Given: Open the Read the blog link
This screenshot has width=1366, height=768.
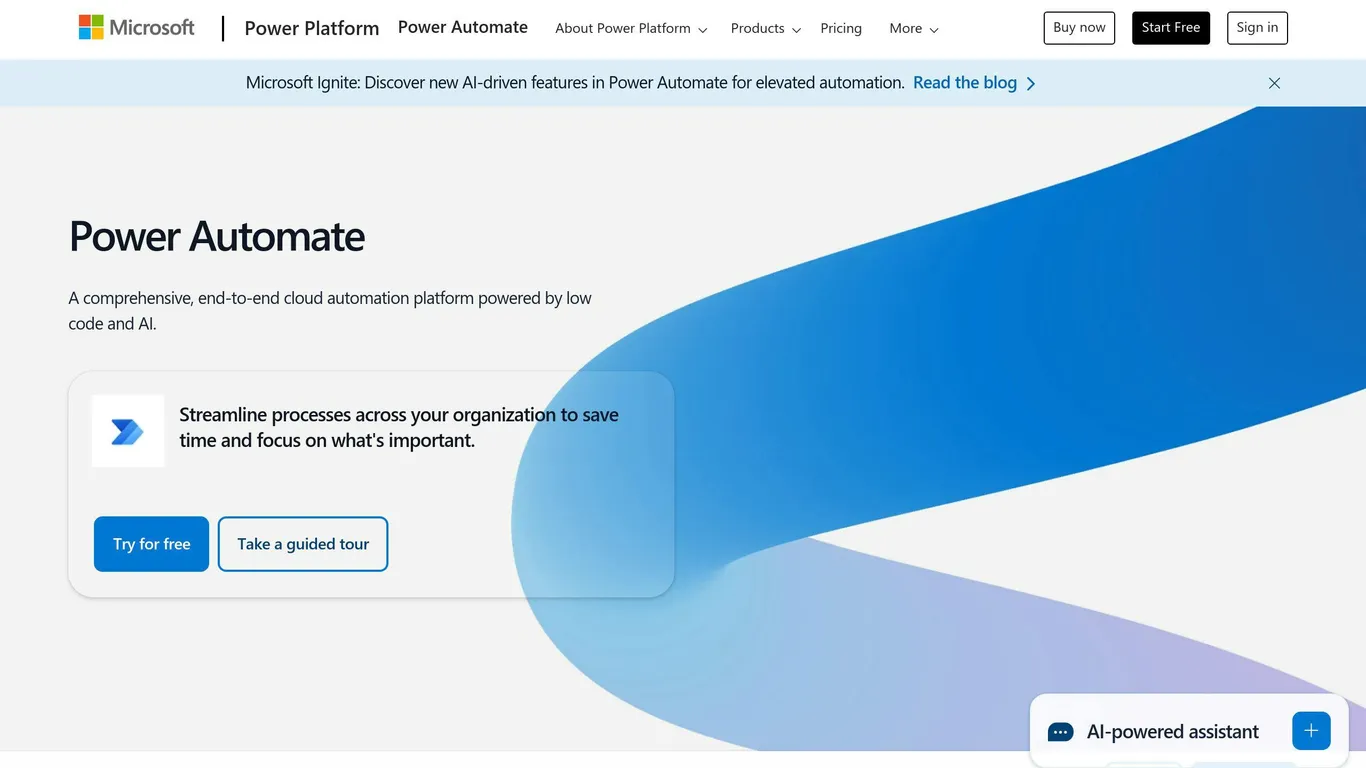Looking at the screenshot, I should point(974,83).
